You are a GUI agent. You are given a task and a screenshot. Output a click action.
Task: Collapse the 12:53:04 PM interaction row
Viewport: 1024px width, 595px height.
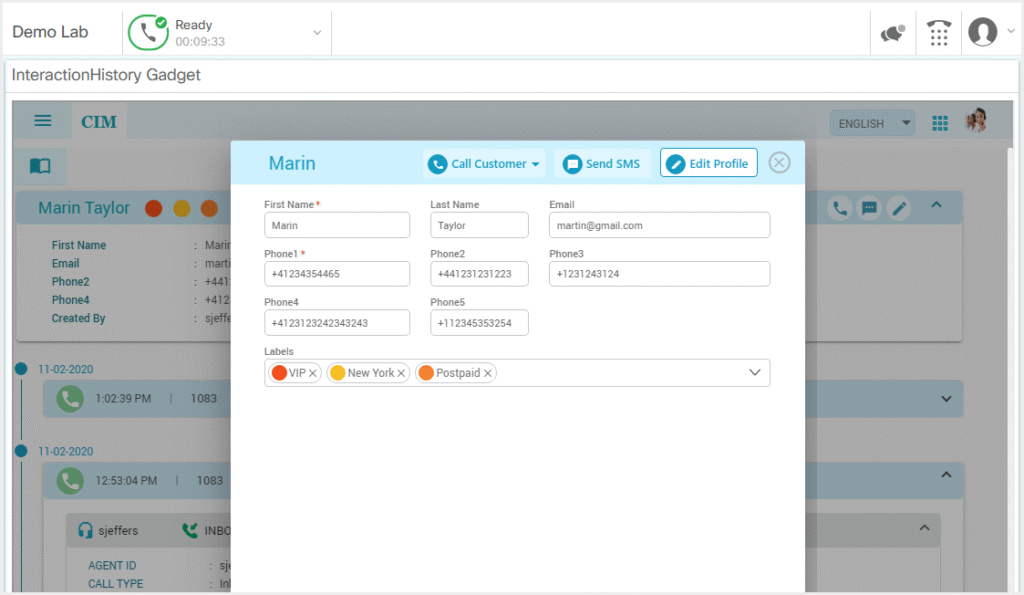pyautogui.click(x=946, y=475)
